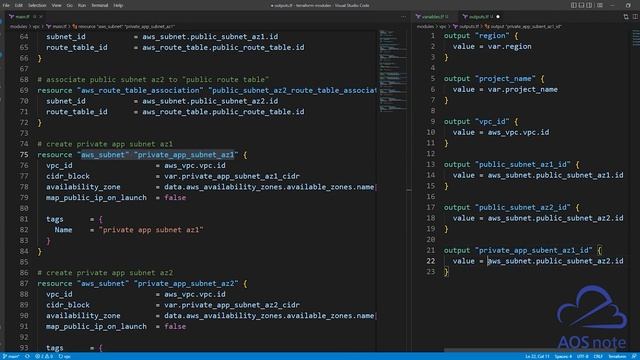Open the Run menu

point(82,5)
